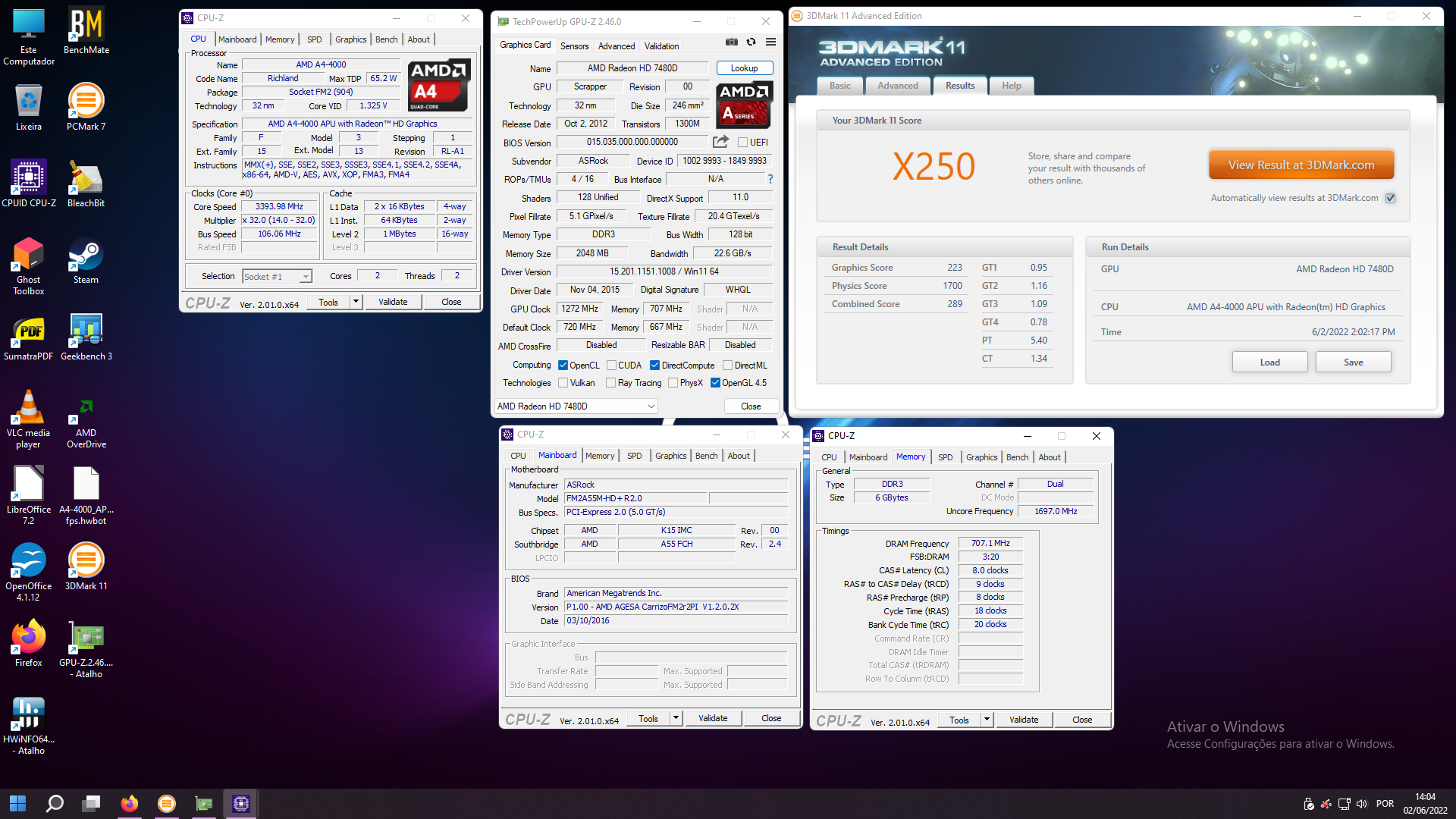Click Save button in 3DMark Run Details
Viewport: 1456px width, 819px height.
point(1353,362)
